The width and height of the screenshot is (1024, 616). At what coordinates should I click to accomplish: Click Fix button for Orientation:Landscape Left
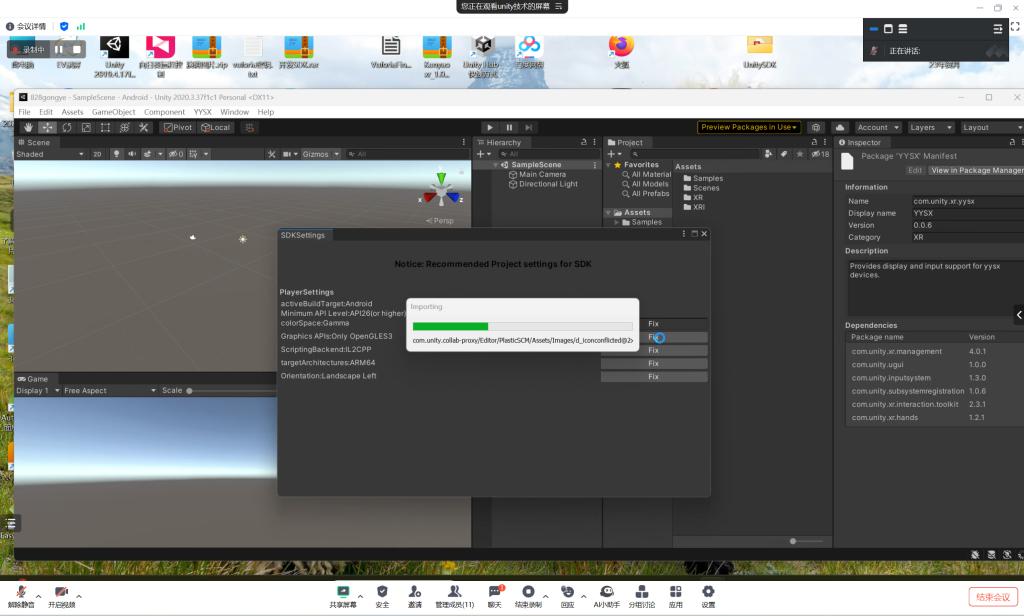653,377
